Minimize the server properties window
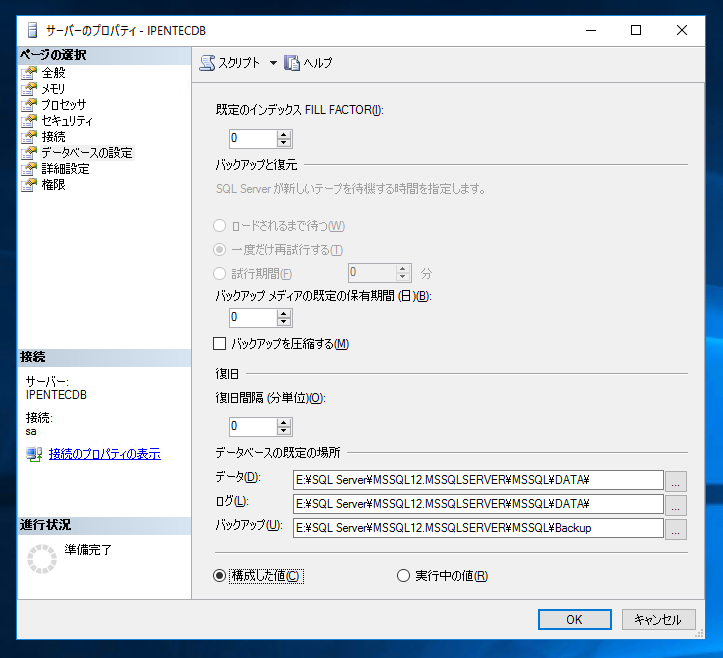Screen dimensions: 723x658 click(x=591, y=30)
